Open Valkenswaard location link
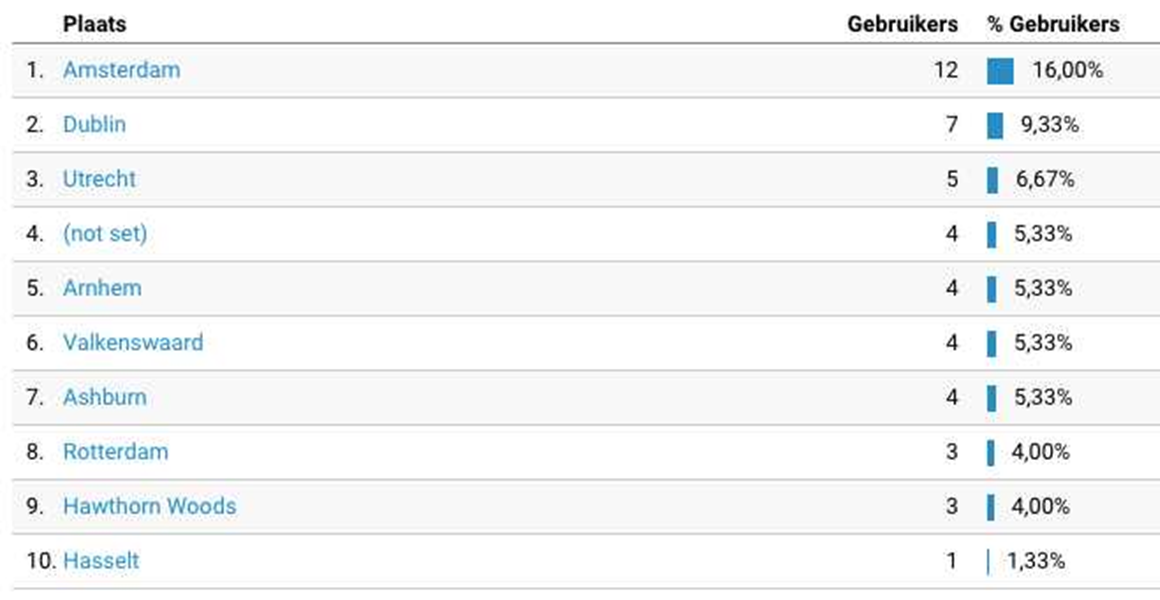This screenshot has height=600, width=1160. pyautogui.click(x=132, y=343)
